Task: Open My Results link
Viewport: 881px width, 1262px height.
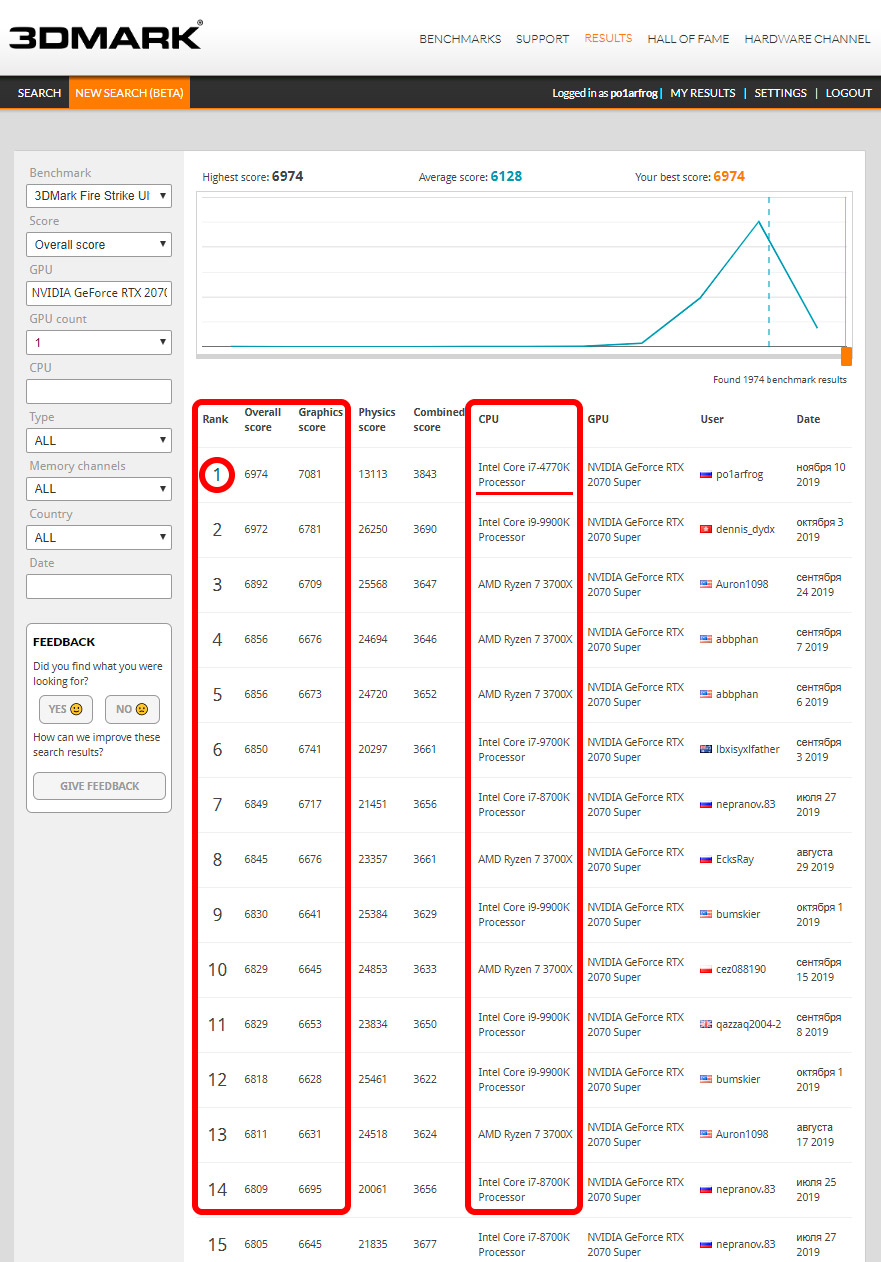Action: [702, 93]
